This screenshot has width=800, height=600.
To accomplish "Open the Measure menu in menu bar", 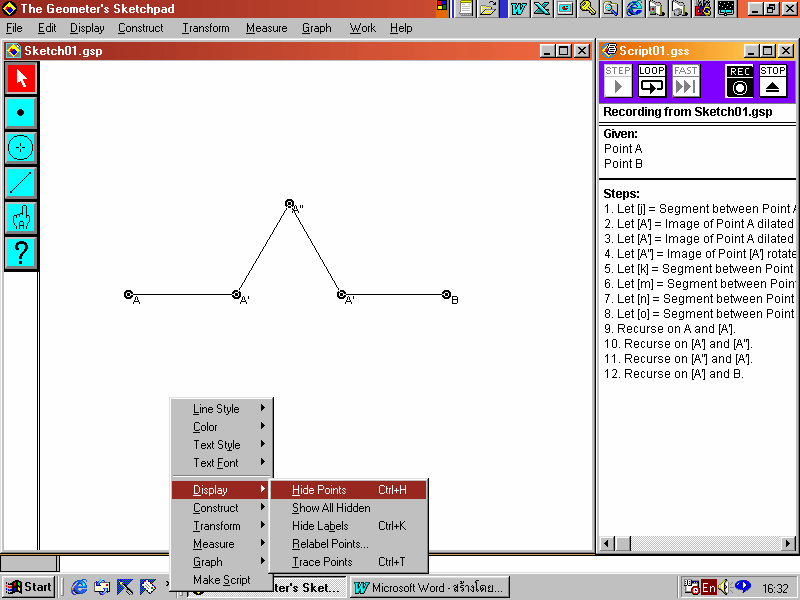I will [266, 28].
